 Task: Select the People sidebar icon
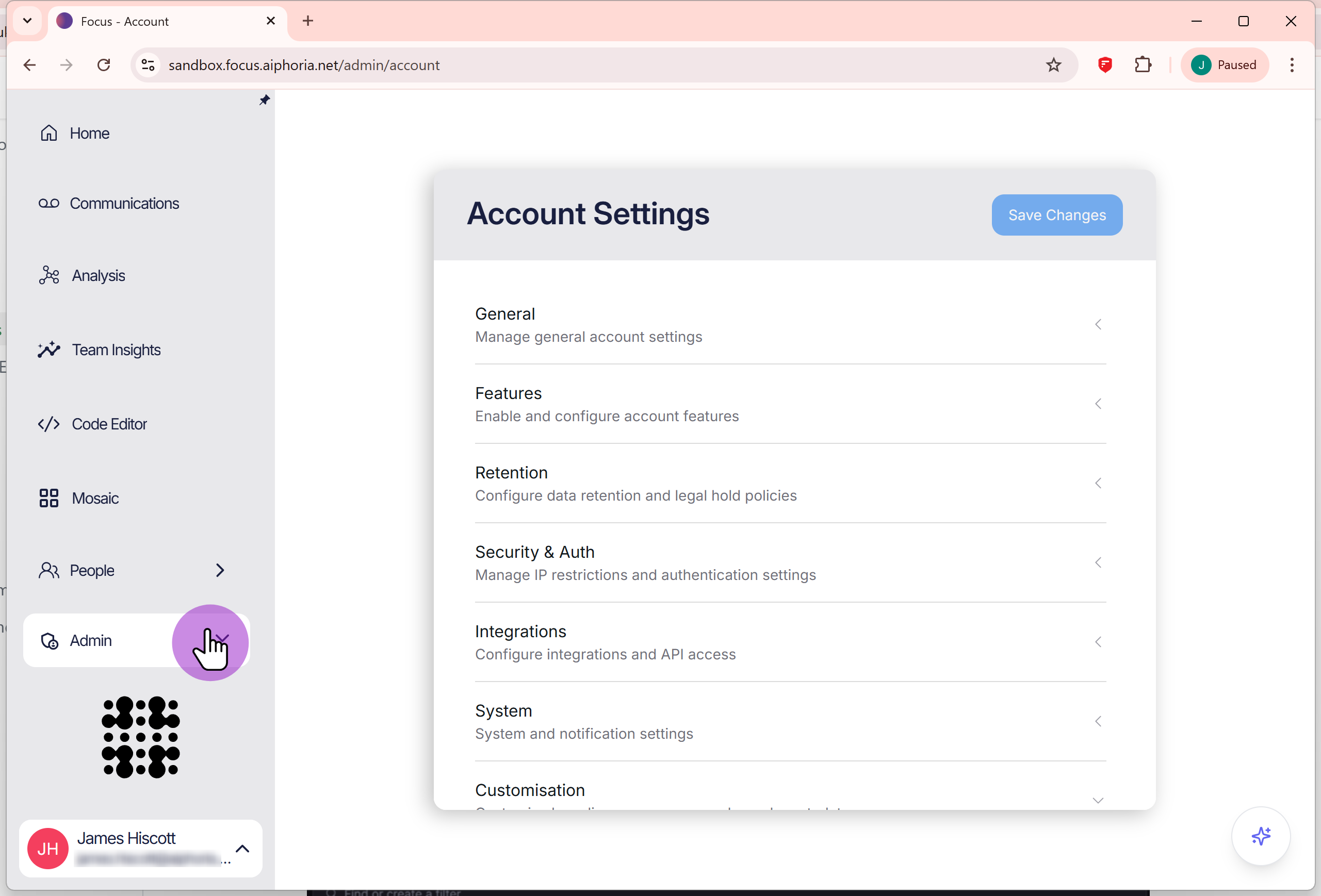coord(49,571)
